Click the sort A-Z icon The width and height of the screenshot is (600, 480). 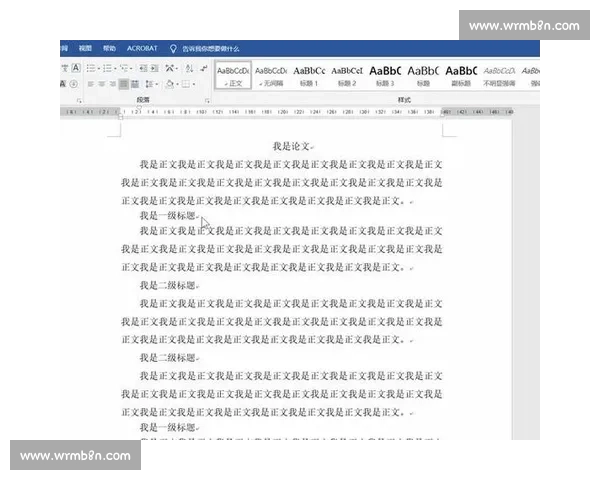189,69
